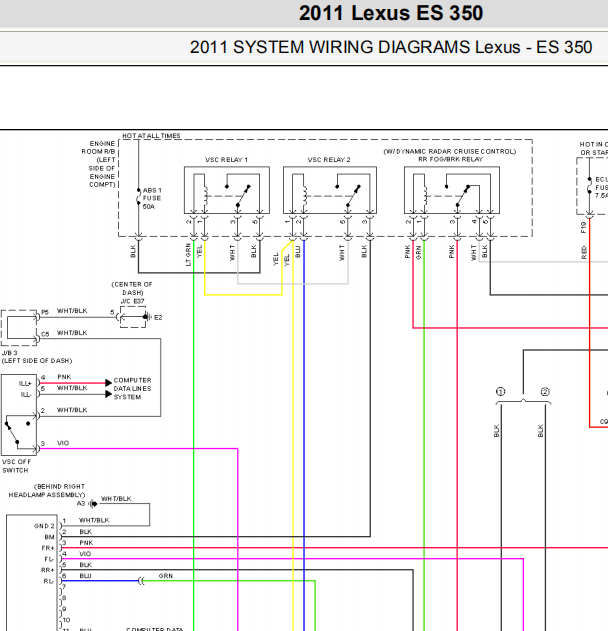This screenshot has height=631, width=608.
Task: Select the "COMPUTER DATA LINES SYSTEM" reference
Action: [x=132, y=388]
